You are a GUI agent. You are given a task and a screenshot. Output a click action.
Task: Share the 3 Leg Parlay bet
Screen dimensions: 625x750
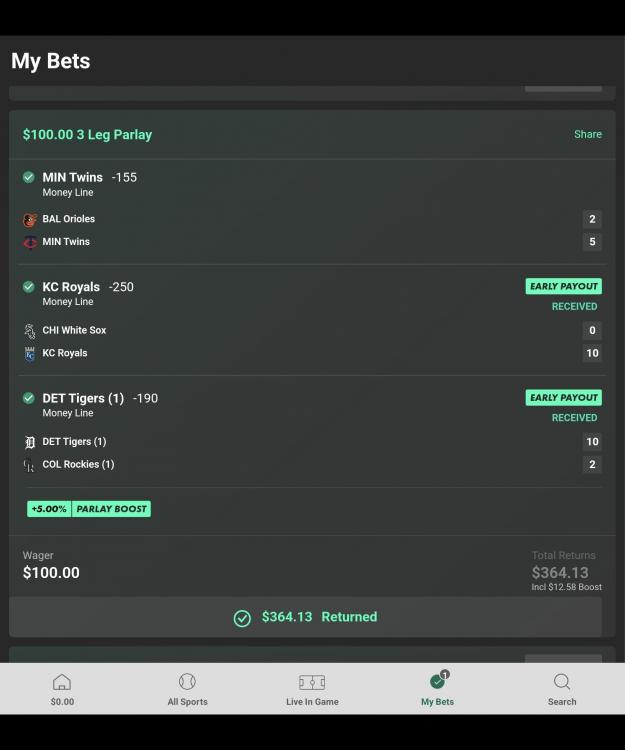pos(588,134)
